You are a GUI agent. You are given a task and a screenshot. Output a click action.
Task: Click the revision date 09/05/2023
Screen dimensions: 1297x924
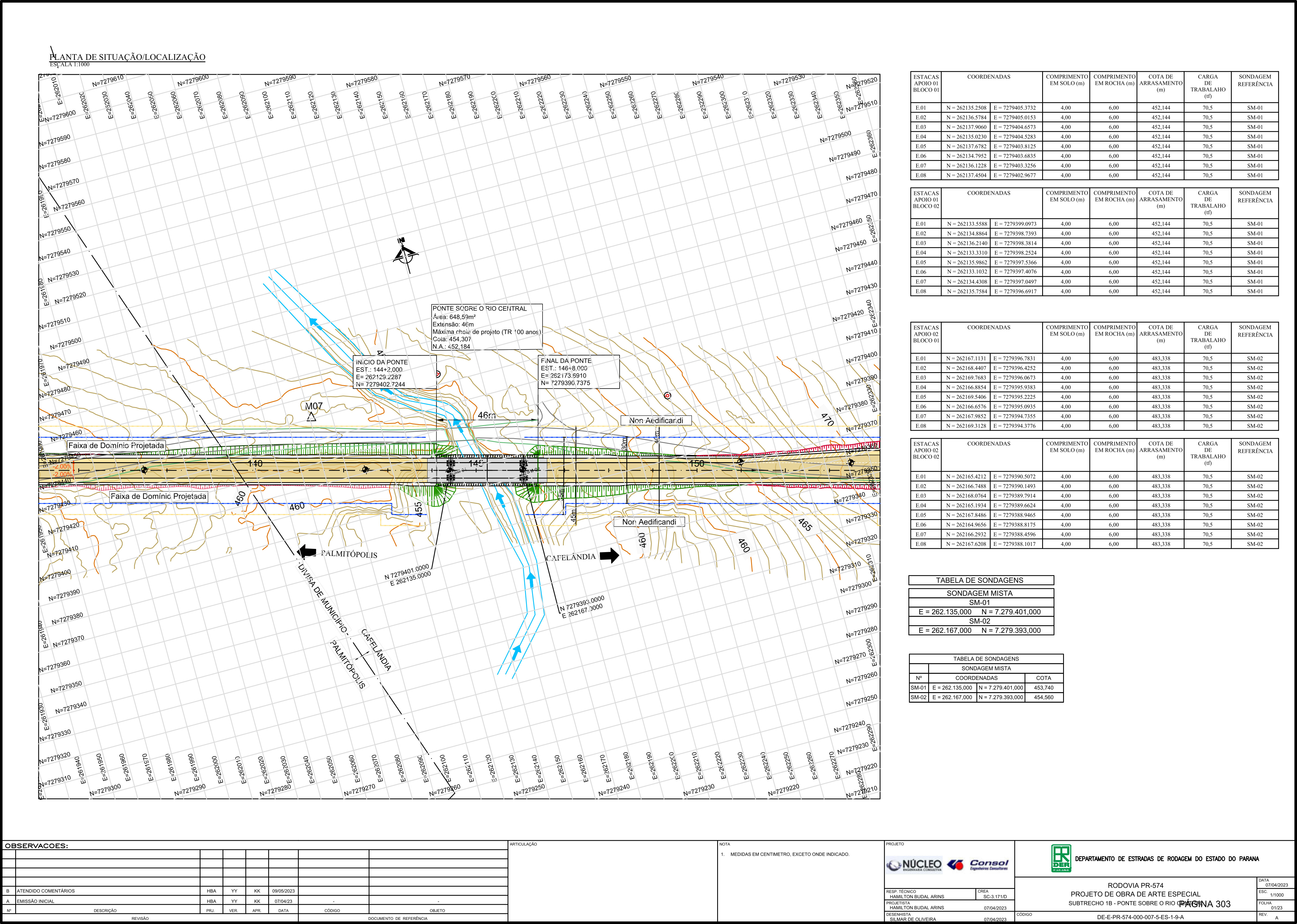(x=283, y=891)
